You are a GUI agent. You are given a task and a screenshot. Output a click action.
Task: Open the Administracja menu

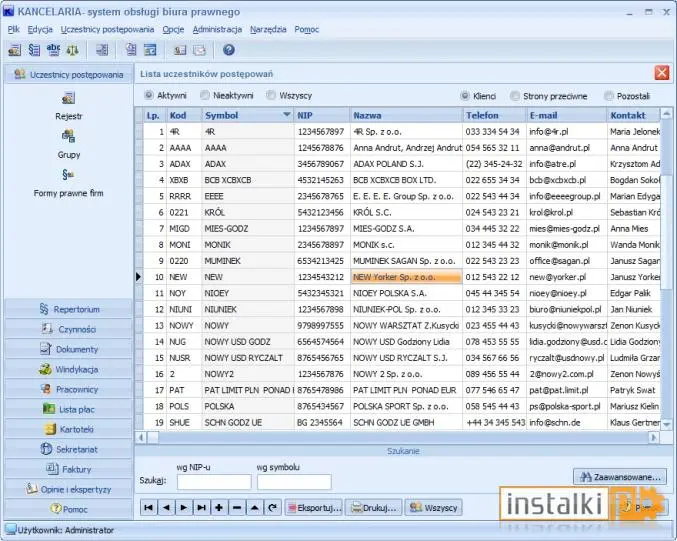217,29
